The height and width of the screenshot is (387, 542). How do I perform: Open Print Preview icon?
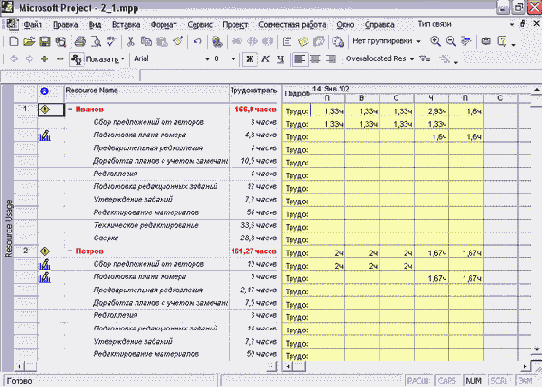click(x=96, y=42)
